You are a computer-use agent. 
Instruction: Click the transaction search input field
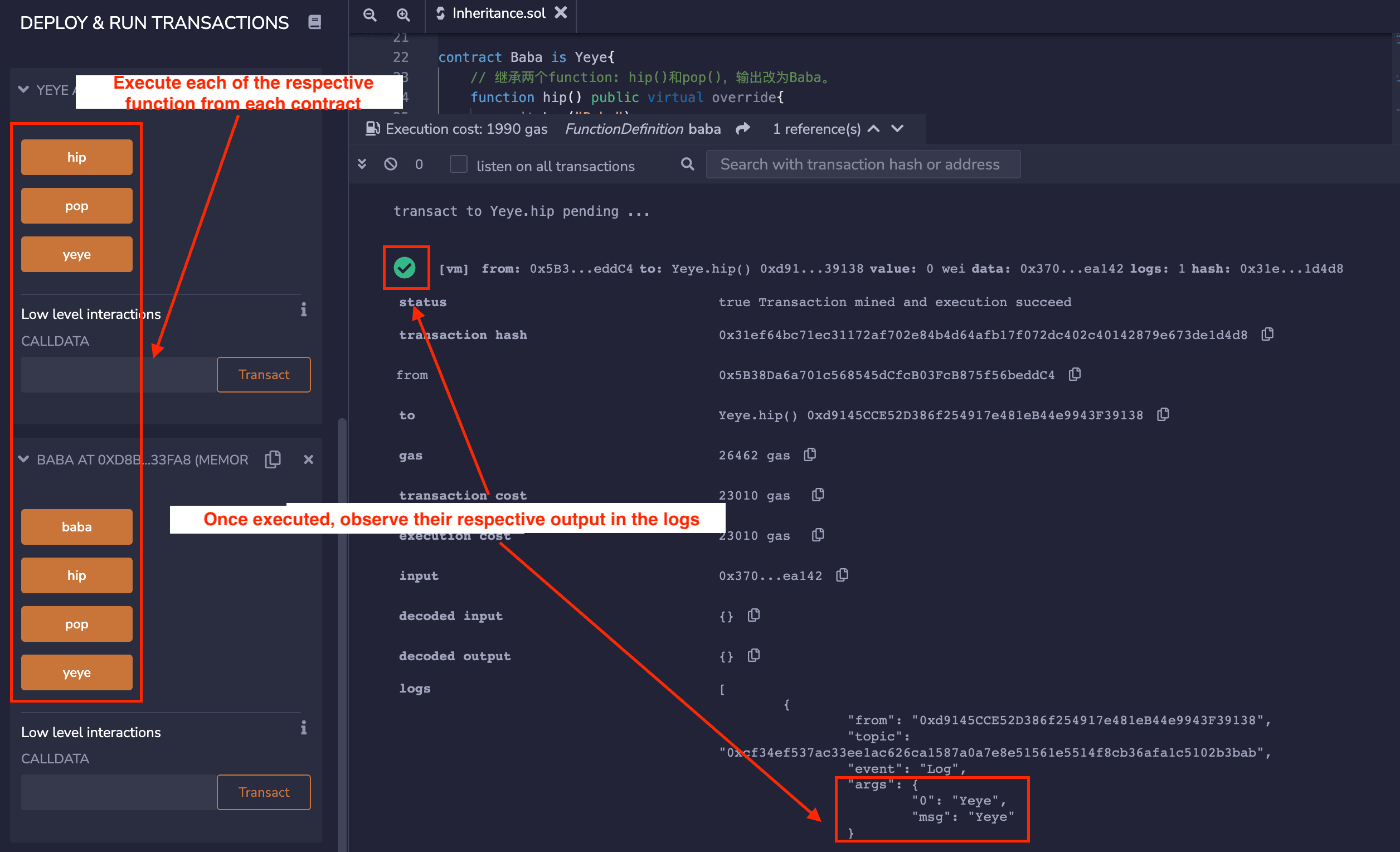pos(863,164)
